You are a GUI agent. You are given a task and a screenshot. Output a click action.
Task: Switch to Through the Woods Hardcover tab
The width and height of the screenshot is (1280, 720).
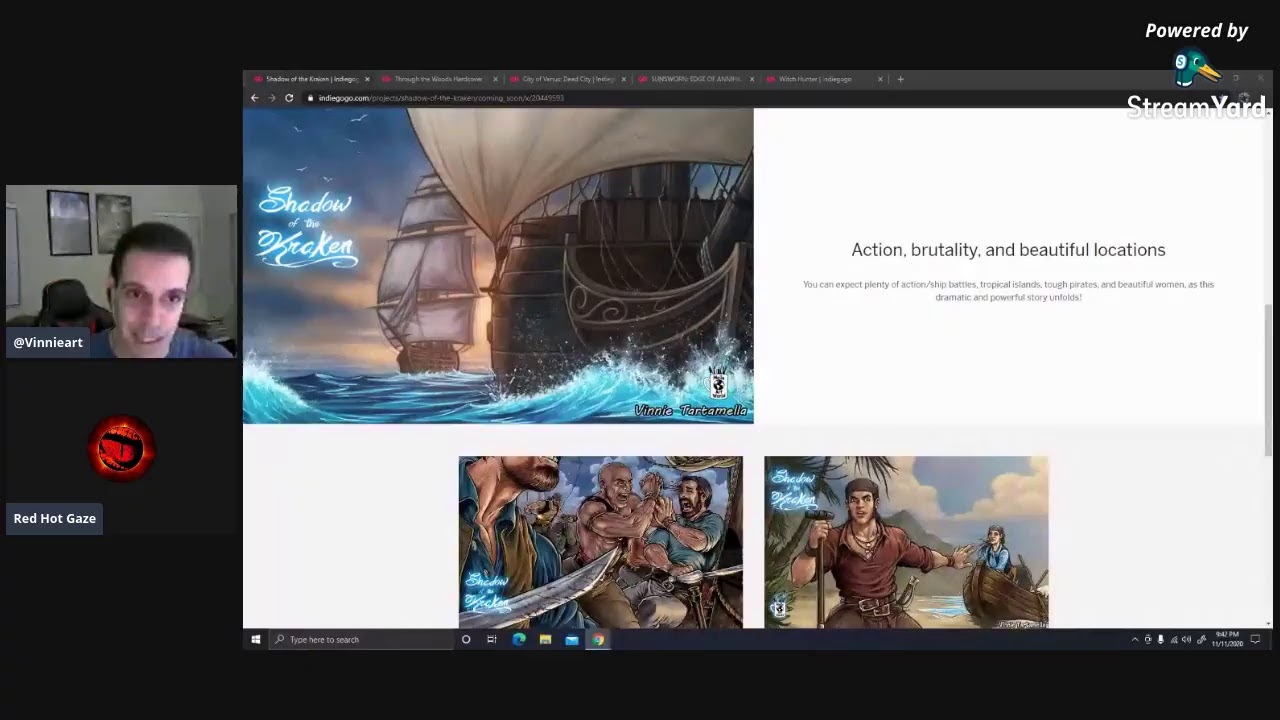[x=438, y=79]
